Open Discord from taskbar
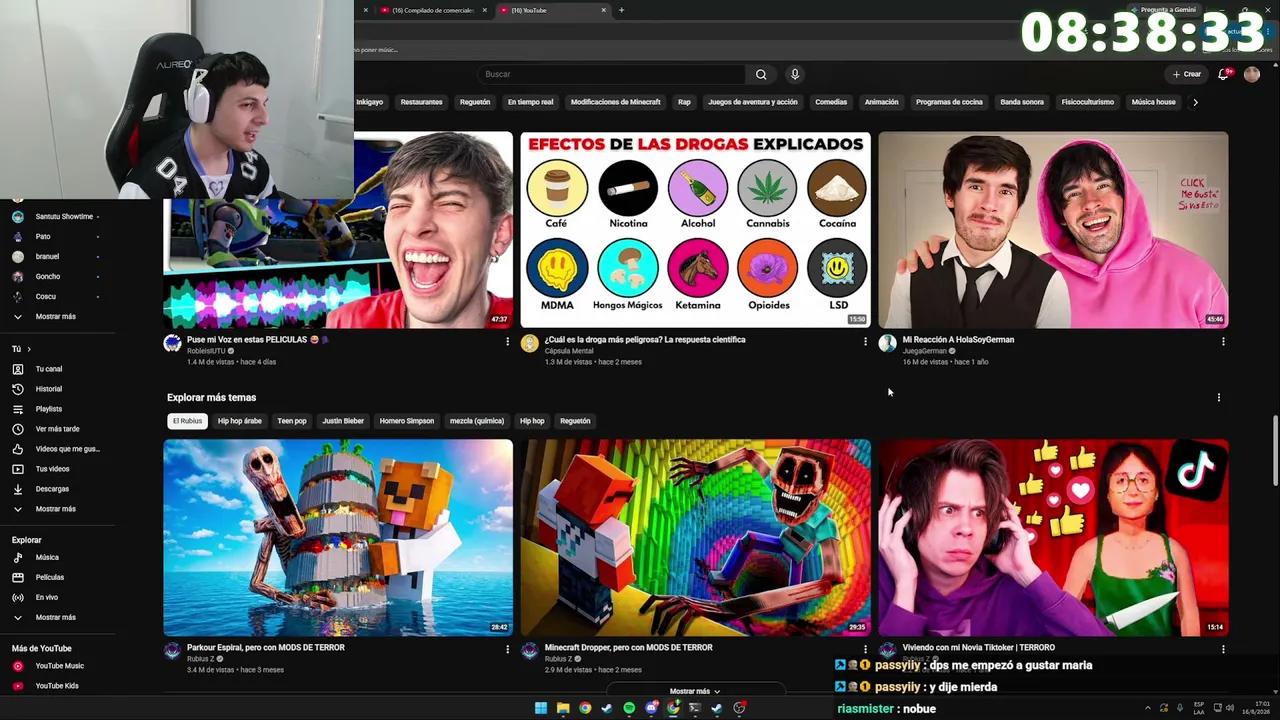The height and width of the screenshot is (720, 1280). pyautogui.click(x=651, y=708)
